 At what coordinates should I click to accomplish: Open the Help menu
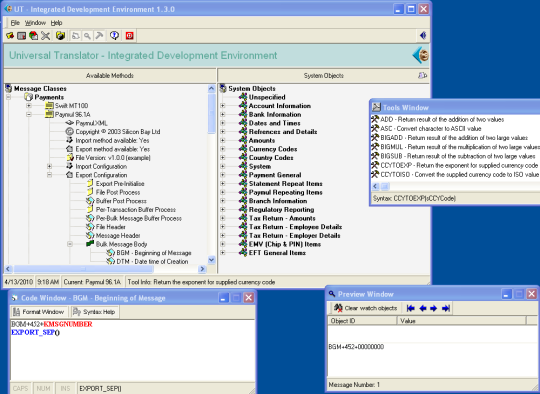[x=56, y=23]
